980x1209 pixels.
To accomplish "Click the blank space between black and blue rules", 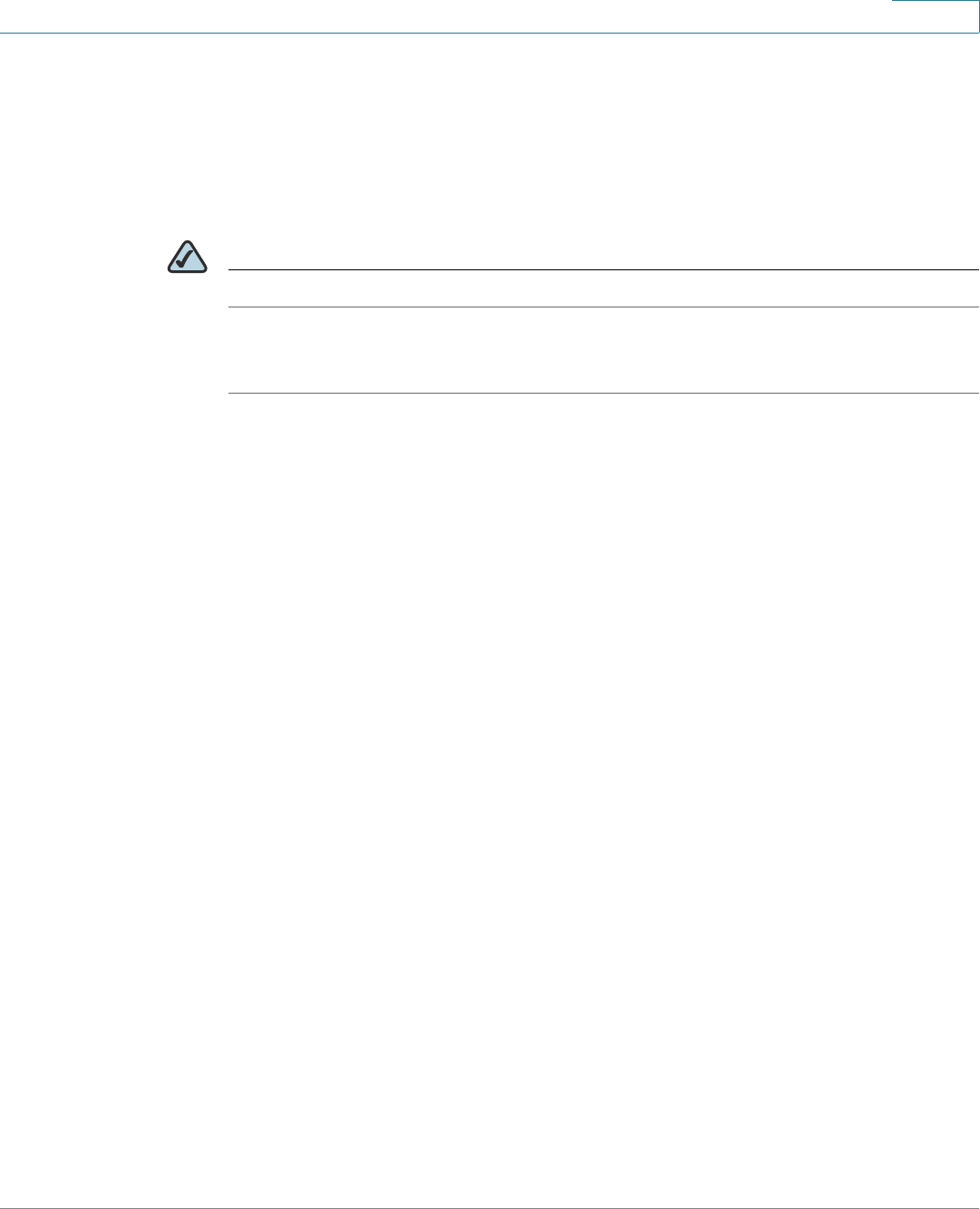I will tap(604, 288).
